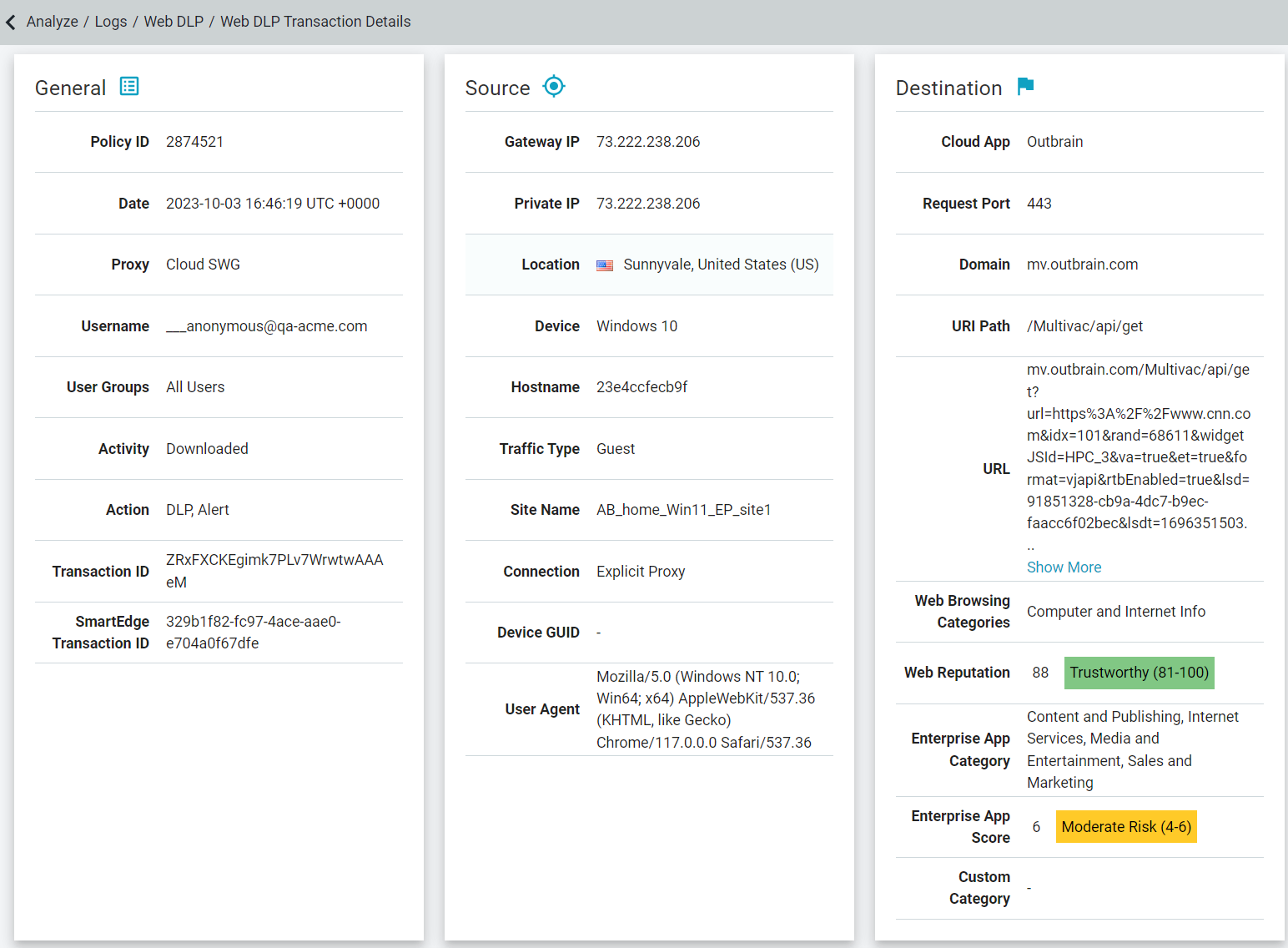This screenshot has height=948, width=1288.
Task: Select the Domain mv.outbrain.com
Action: click(x=1082, y=265)
